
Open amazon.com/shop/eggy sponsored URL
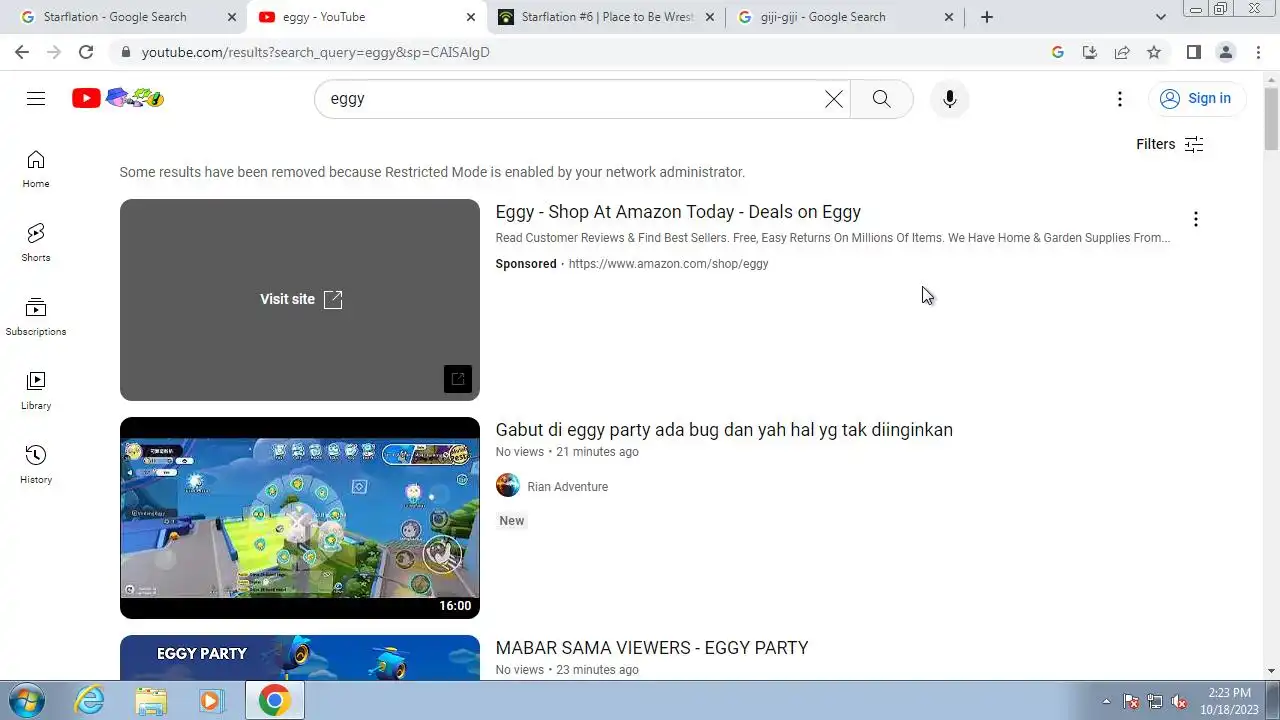pyautogui.click(x=668, y=264)
